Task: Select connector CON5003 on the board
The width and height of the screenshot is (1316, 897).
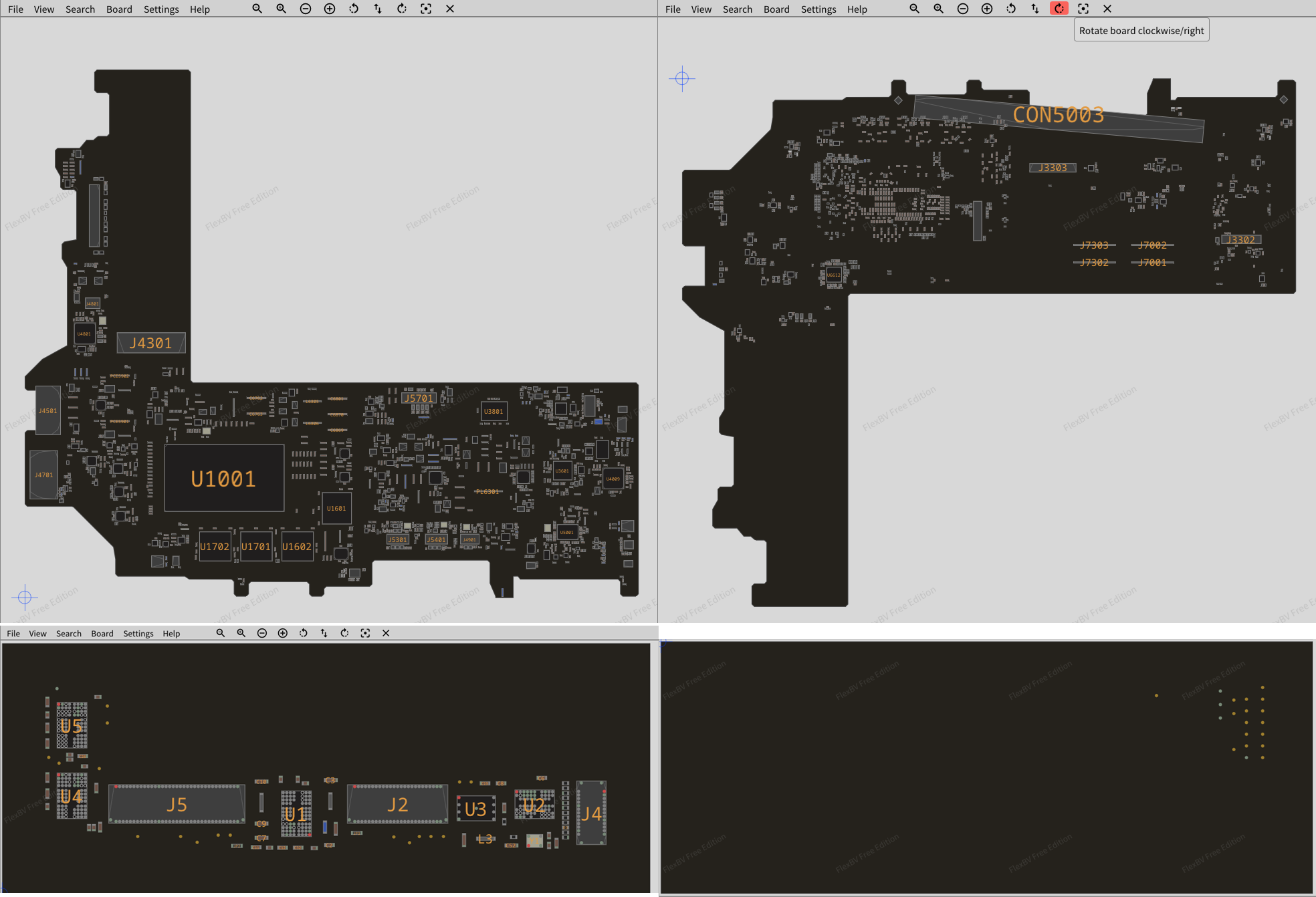Action: [1059, 118]
